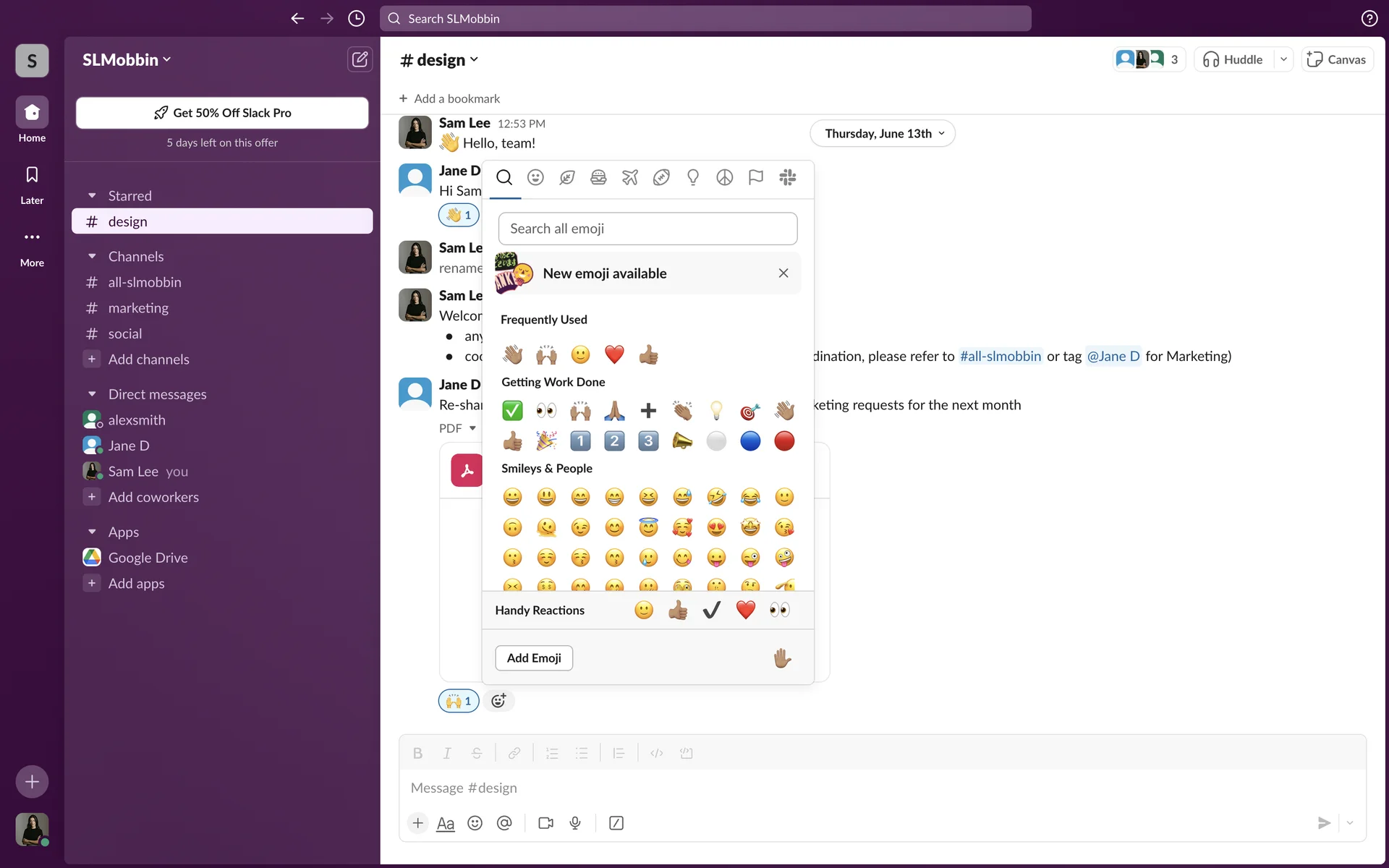Toggle the raised hands reaction count

click(459, 700)
